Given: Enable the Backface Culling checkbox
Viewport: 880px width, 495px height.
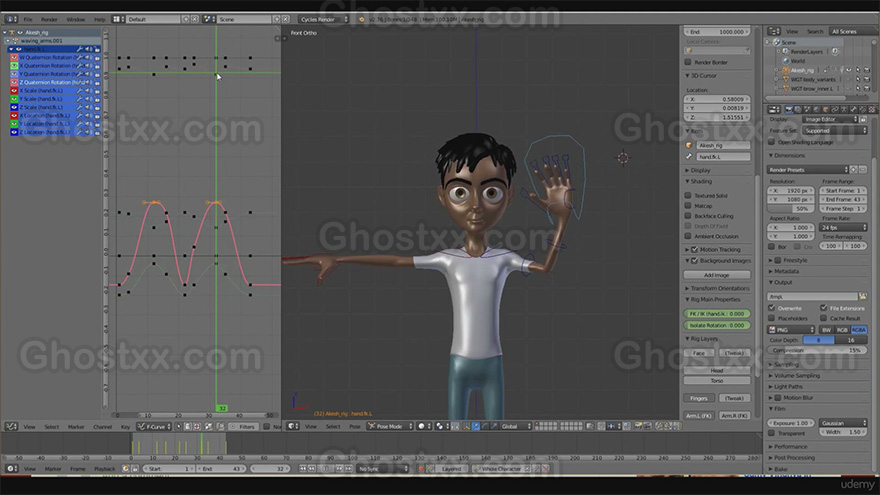Looking at the screenshot, I should tap(688, 216).
